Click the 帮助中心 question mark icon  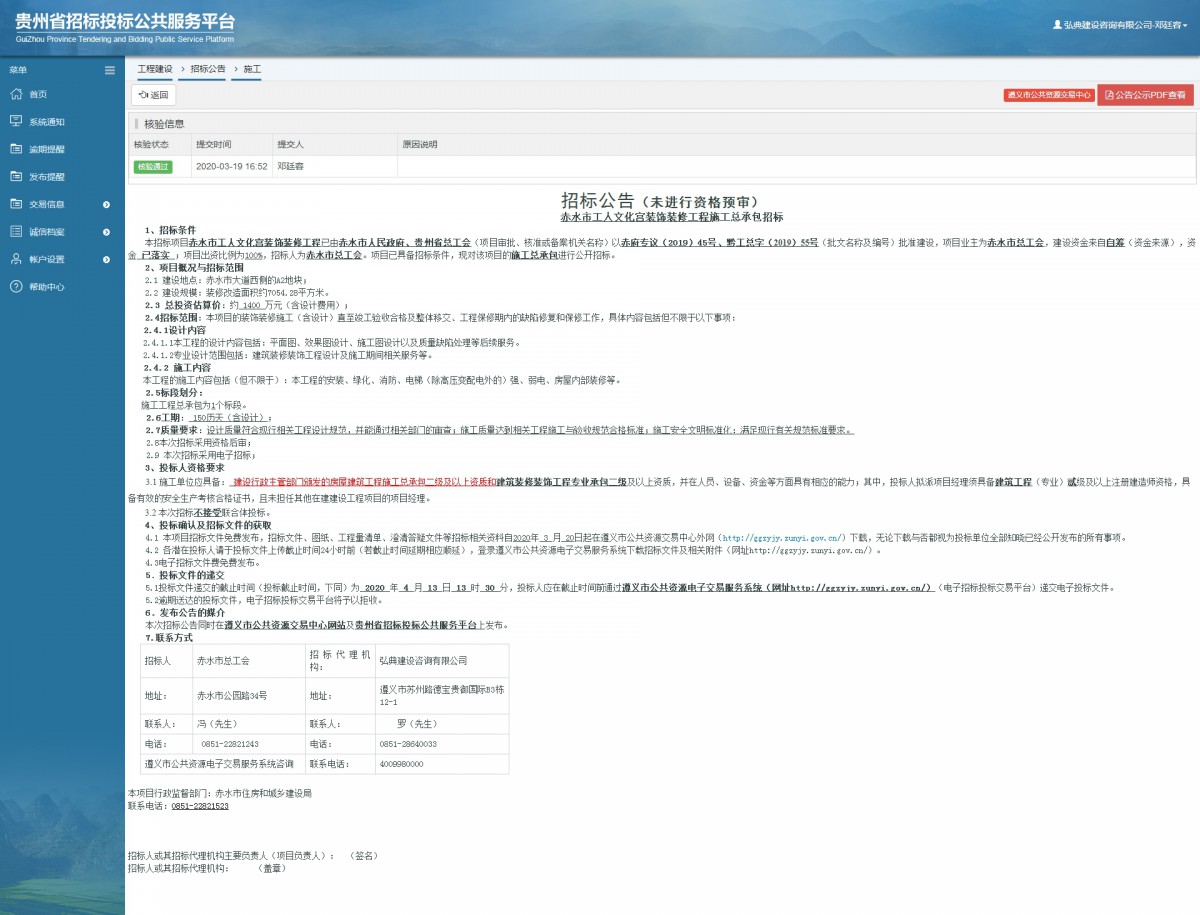click(16, 287)
